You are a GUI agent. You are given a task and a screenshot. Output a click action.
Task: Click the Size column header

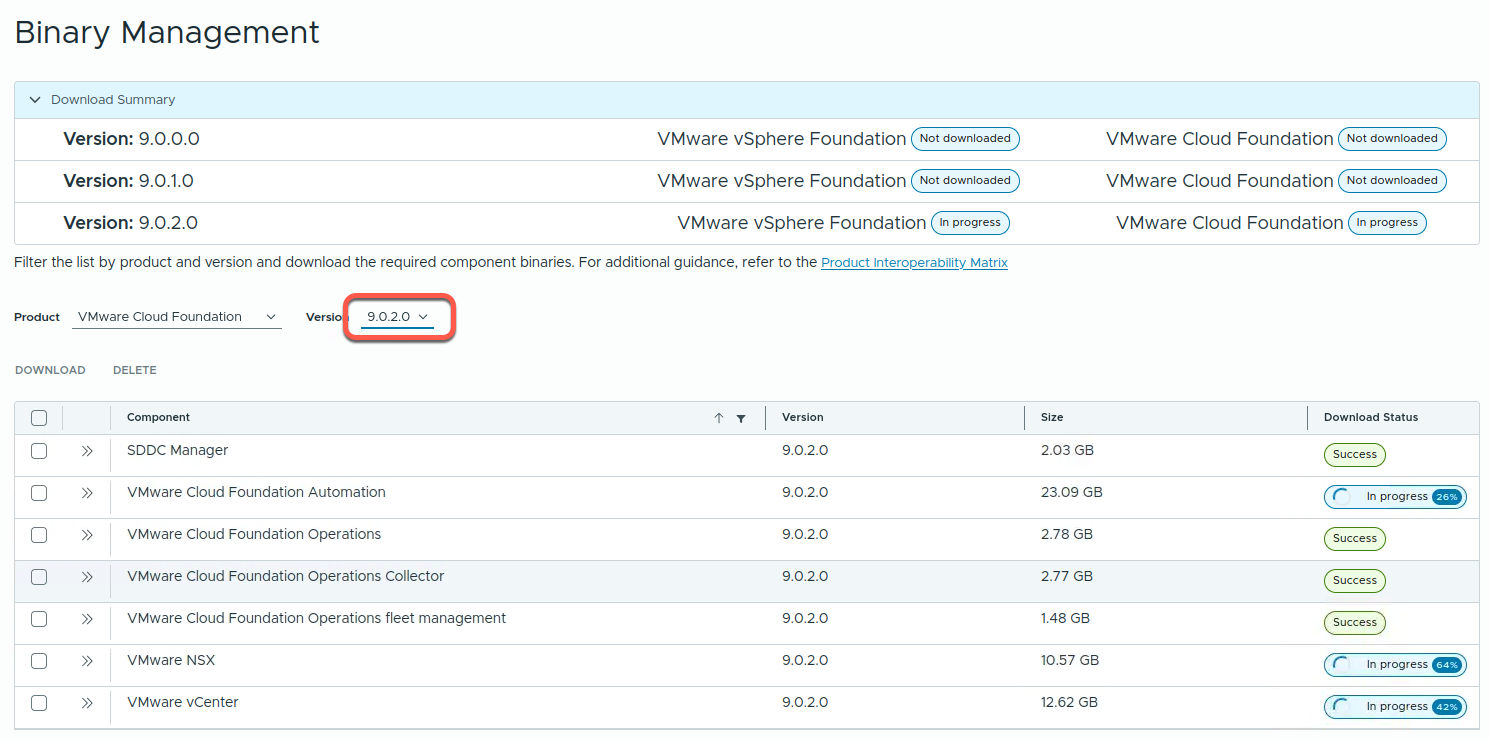pos(1052,417)
